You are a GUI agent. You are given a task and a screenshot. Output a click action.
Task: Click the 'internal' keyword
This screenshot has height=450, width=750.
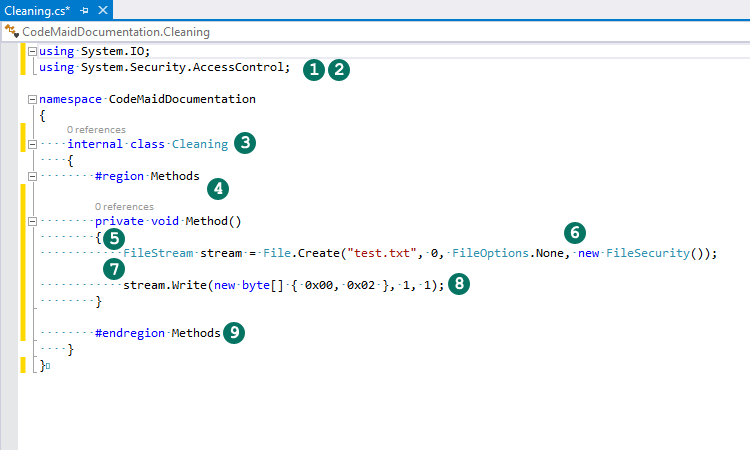[x=95, y=144]
